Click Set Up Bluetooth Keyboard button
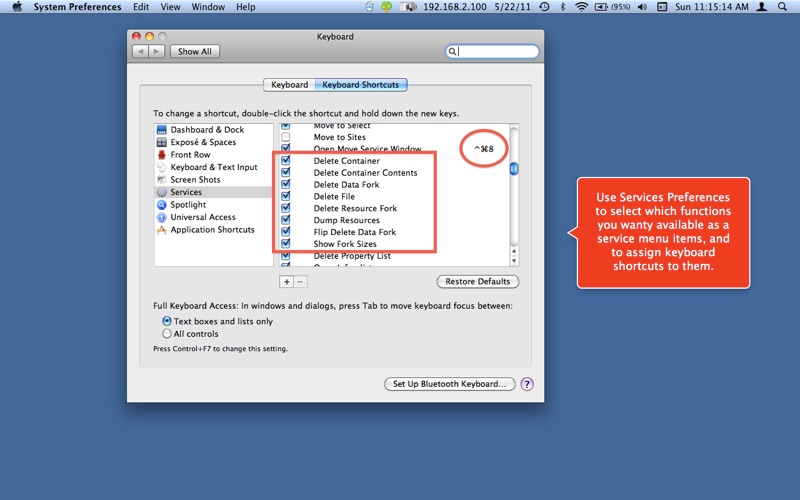 tap(449, 384)
